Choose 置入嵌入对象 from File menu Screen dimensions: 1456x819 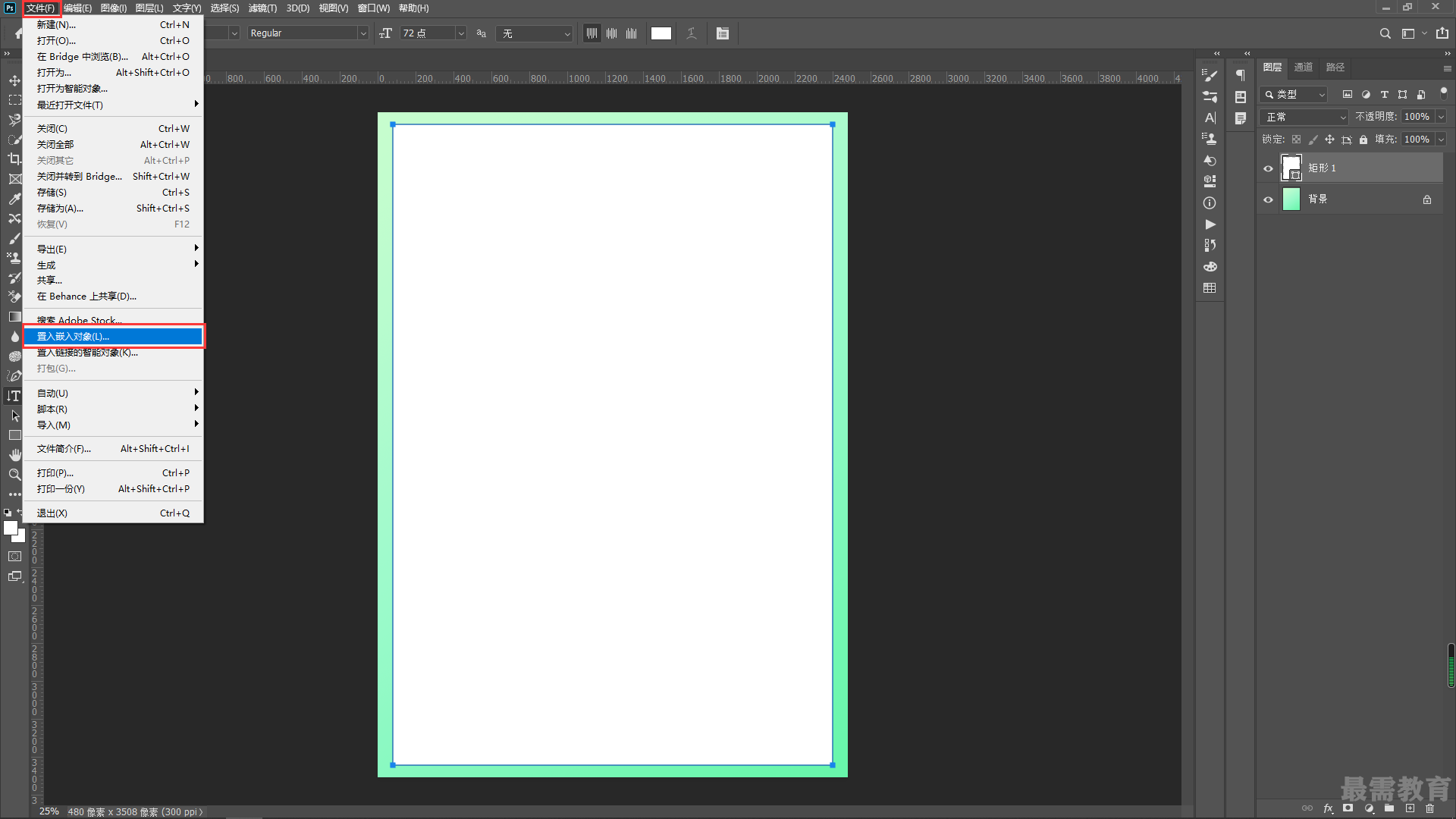[x=114, y=336]
